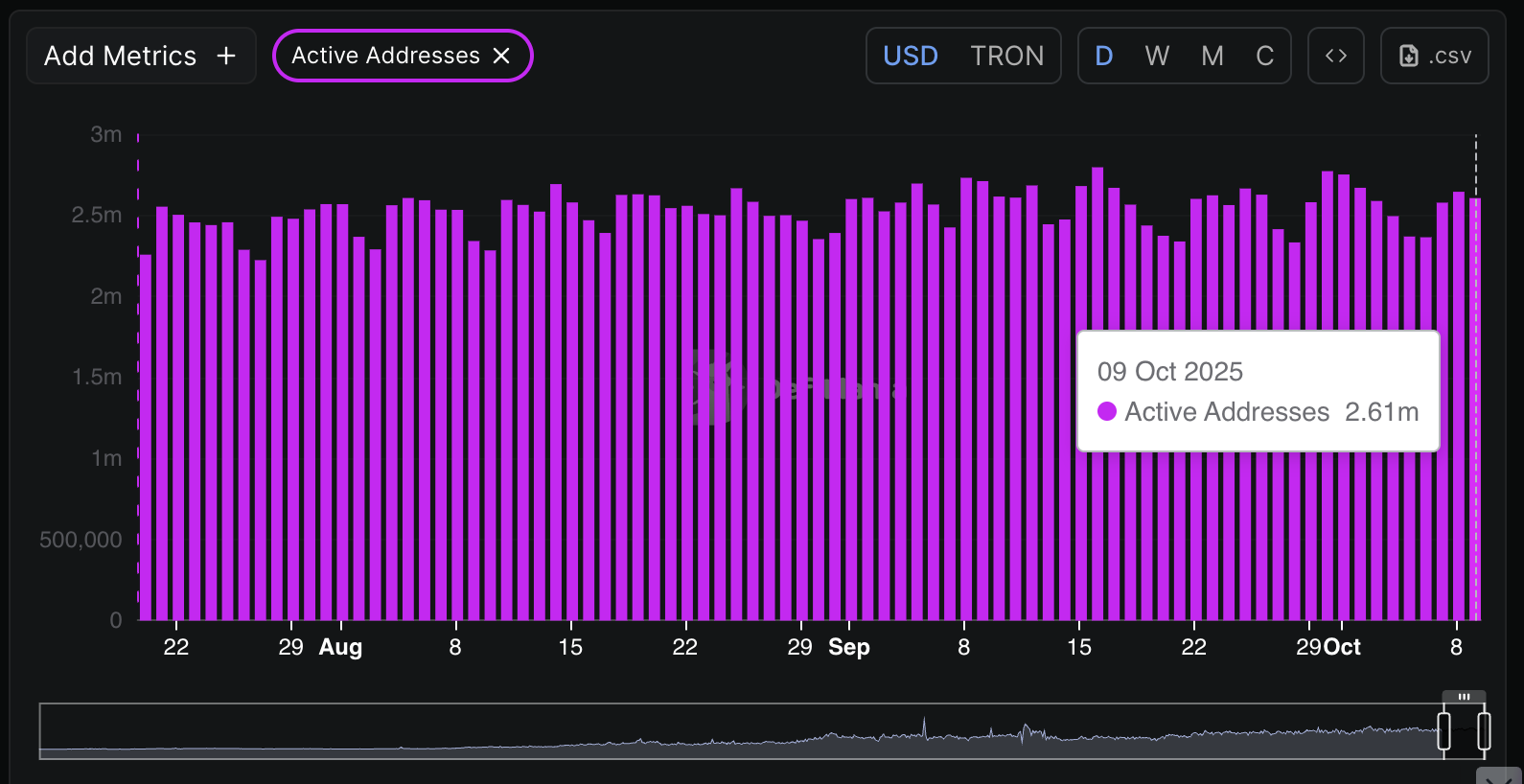Choose the monthly M interval
This screenshot has width=1524, height=784.
click(1212, 57)
